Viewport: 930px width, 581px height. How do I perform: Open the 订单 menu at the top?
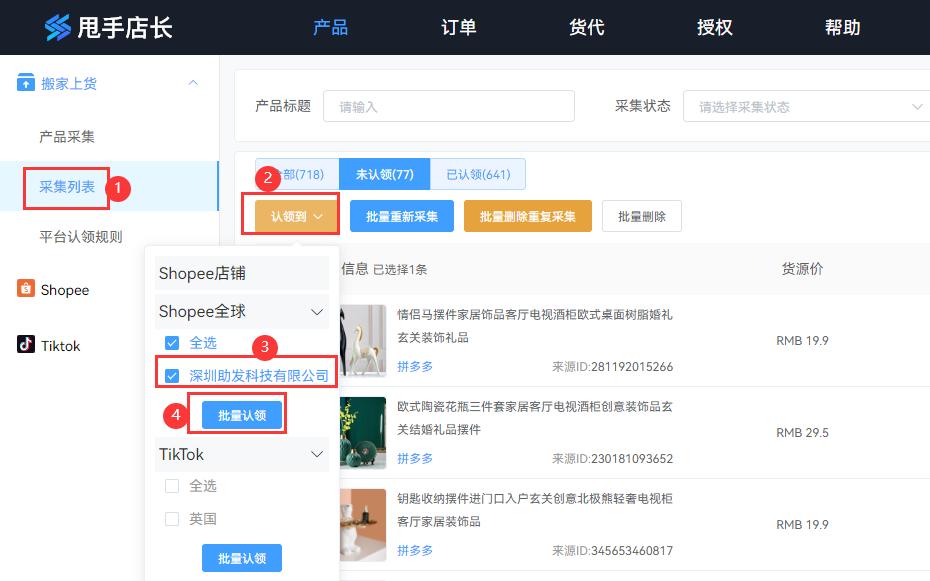tap(458, 27)
